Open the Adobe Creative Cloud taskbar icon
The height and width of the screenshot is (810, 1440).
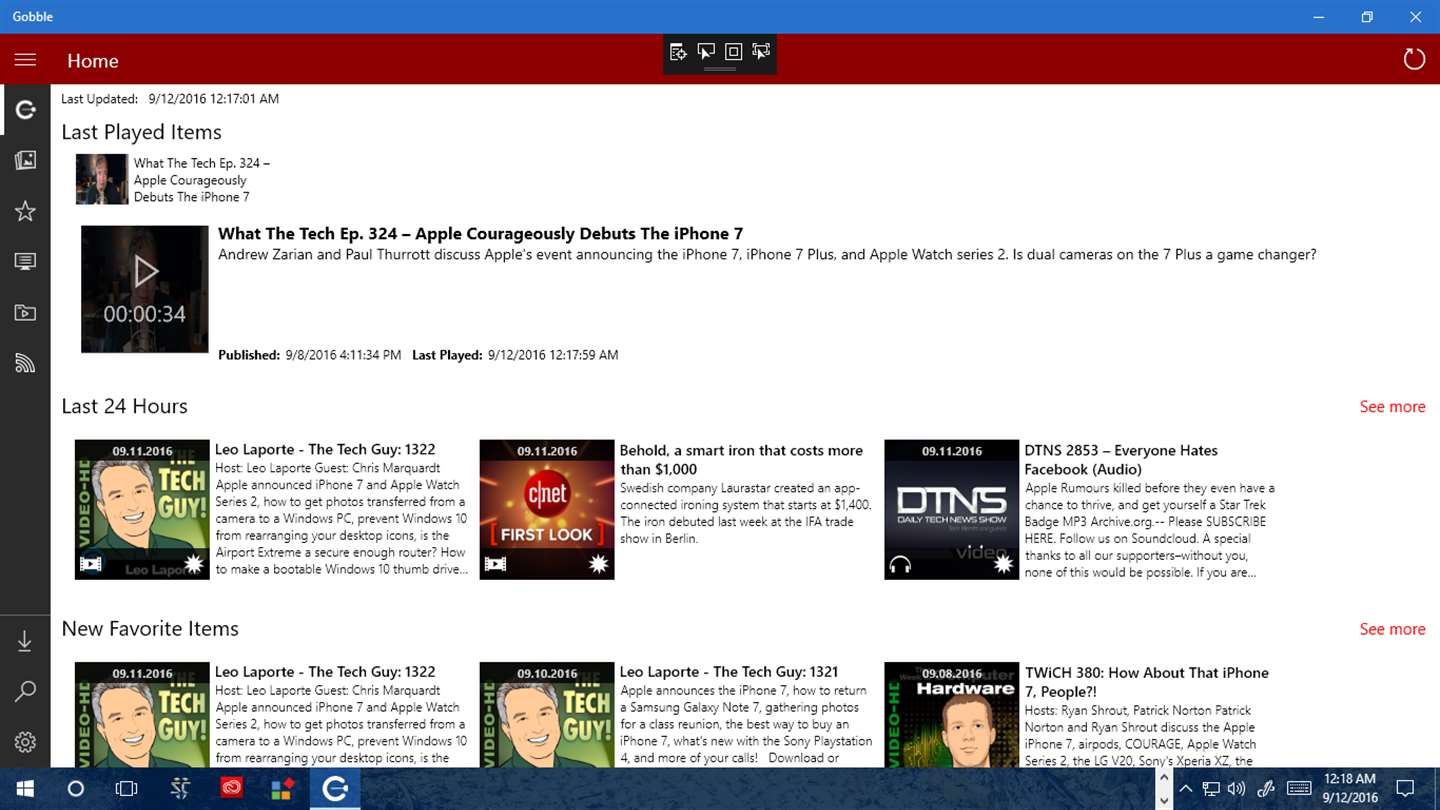click(x=231, y=789)
